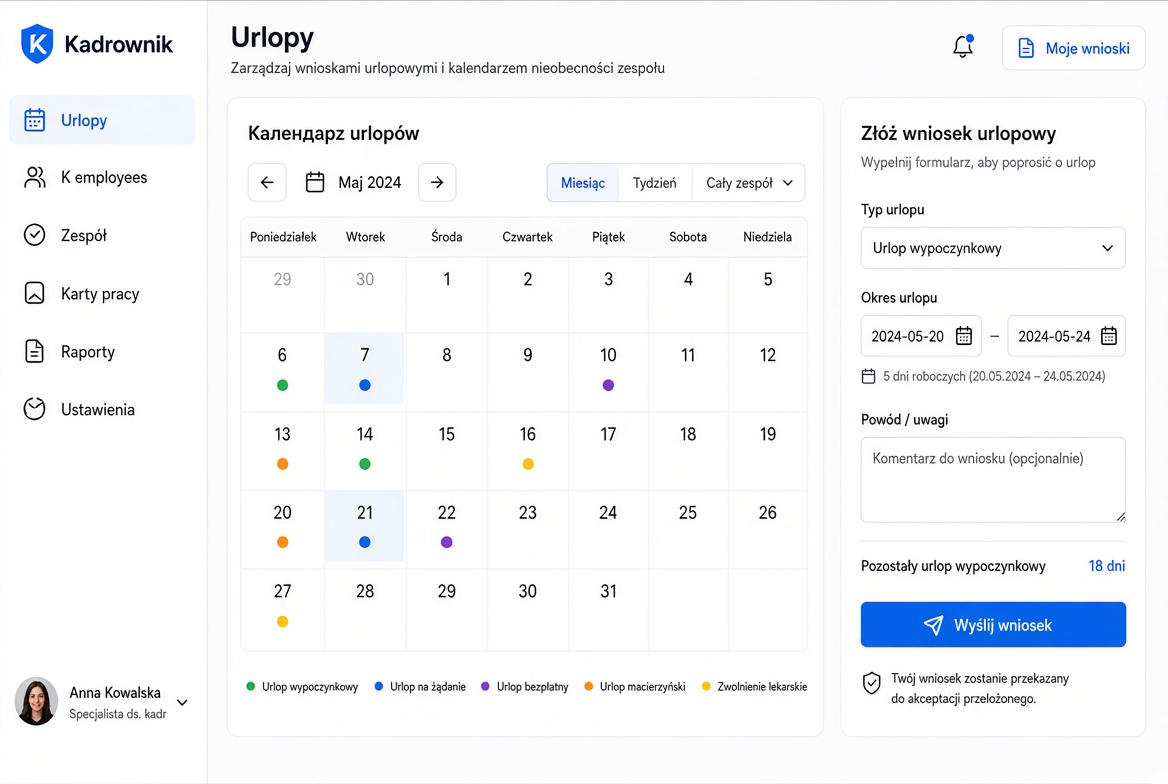Click small calendar icon beside 5 dni roboczych
The image size is (1168, 784).
tap(869, 376)
